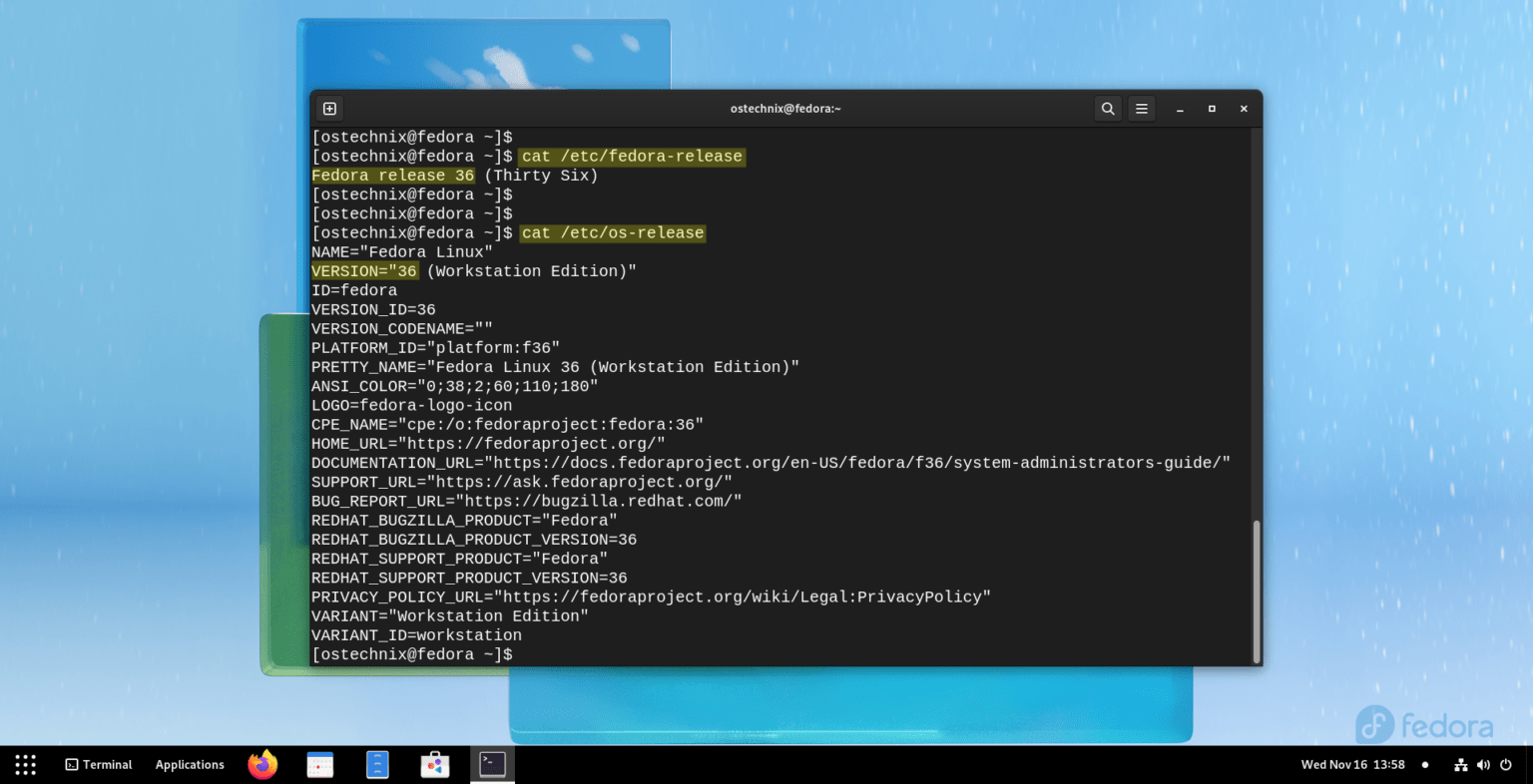This screenshot has width=1533, height=784.
Task: Open the Files app from the taskbar
Action: [x=376, y=764]
